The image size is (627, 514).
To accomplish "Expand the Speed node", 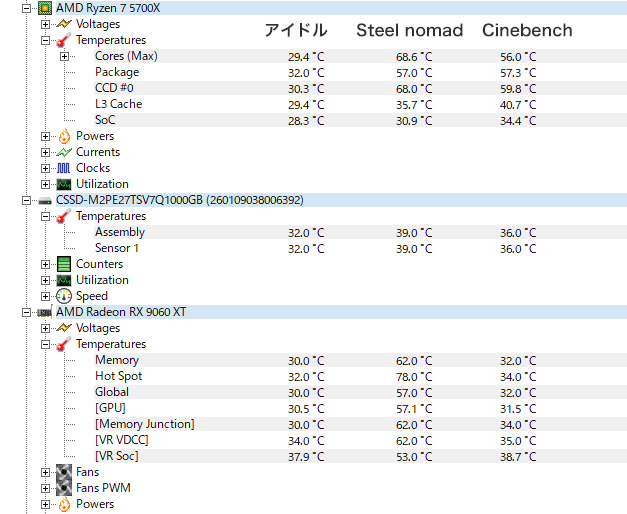I will 45,296.
